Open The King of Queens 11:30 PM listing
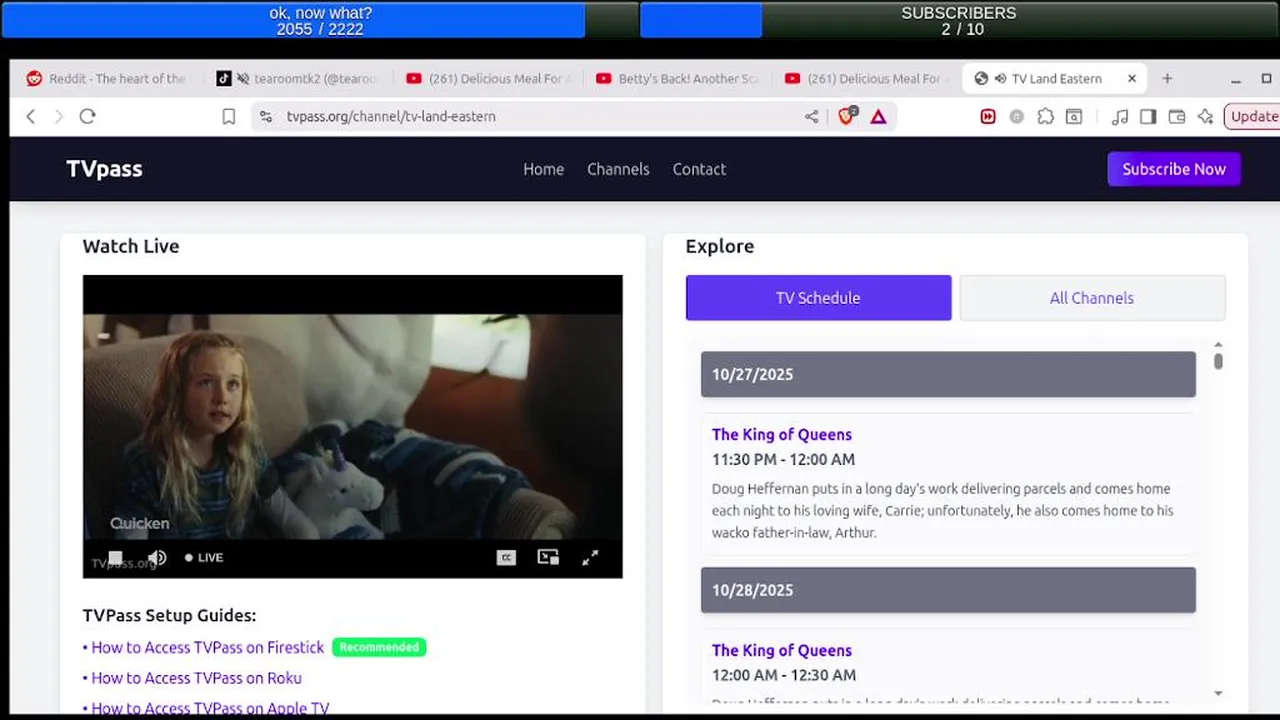Viewport: 1280px width, 720px height. [x=782, y=434]
